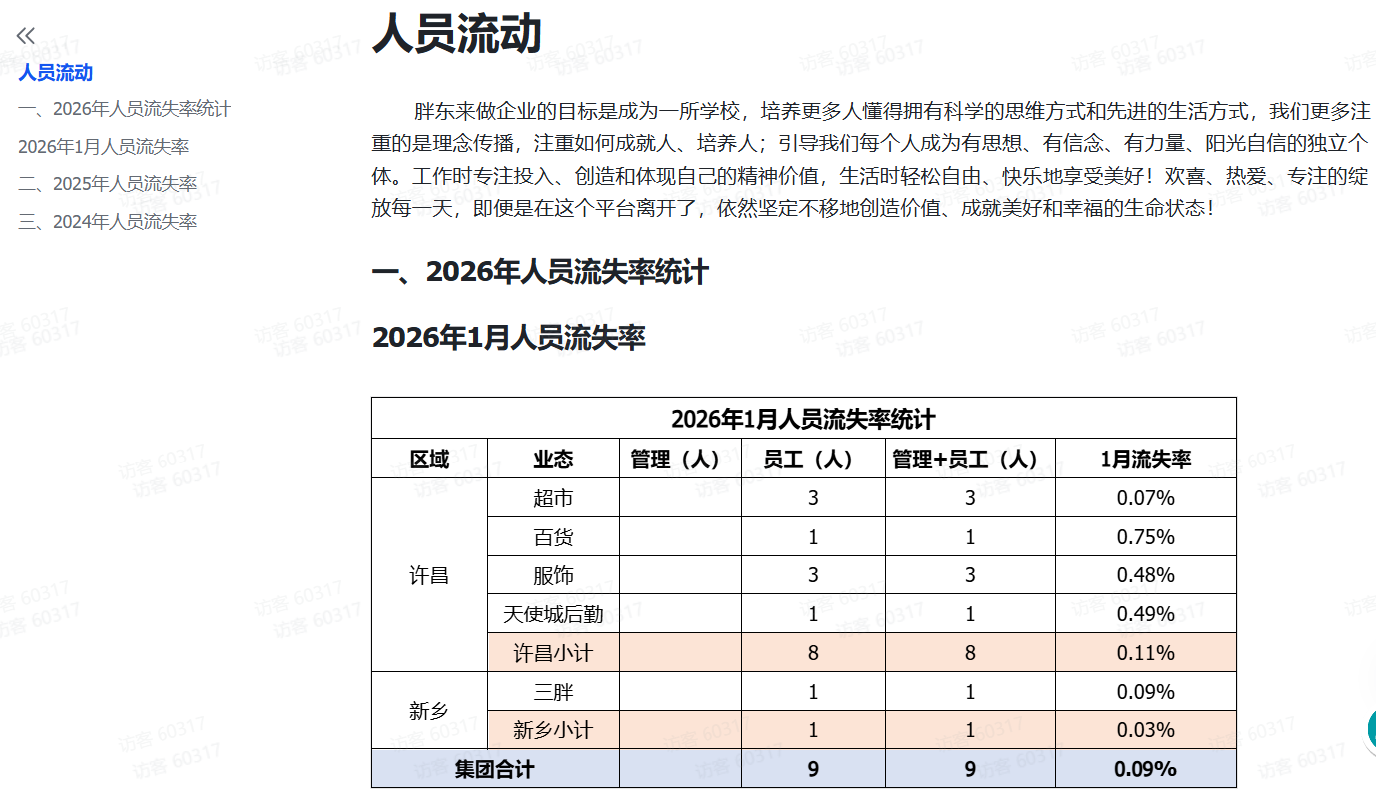Click the 超市 cell in the table
The width and height of the screenshot is (1376, 791).
553,498
